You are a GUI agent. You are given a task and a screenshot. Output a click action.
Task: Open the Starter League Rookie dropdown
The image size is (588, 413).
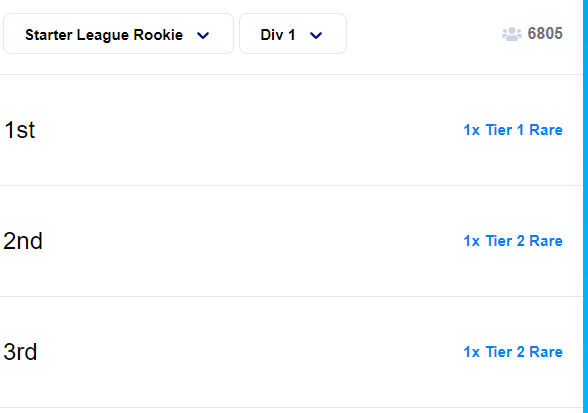coord(118,34)
